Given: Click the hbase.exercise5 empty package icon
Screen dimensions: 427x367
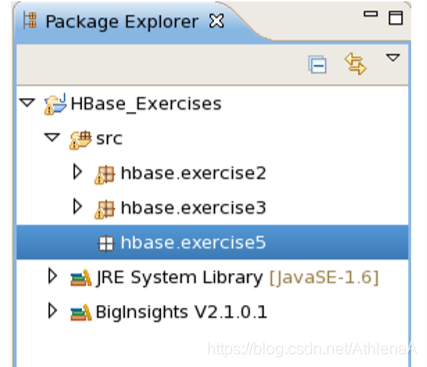Looking at the screenshot, I should point(106,243).
